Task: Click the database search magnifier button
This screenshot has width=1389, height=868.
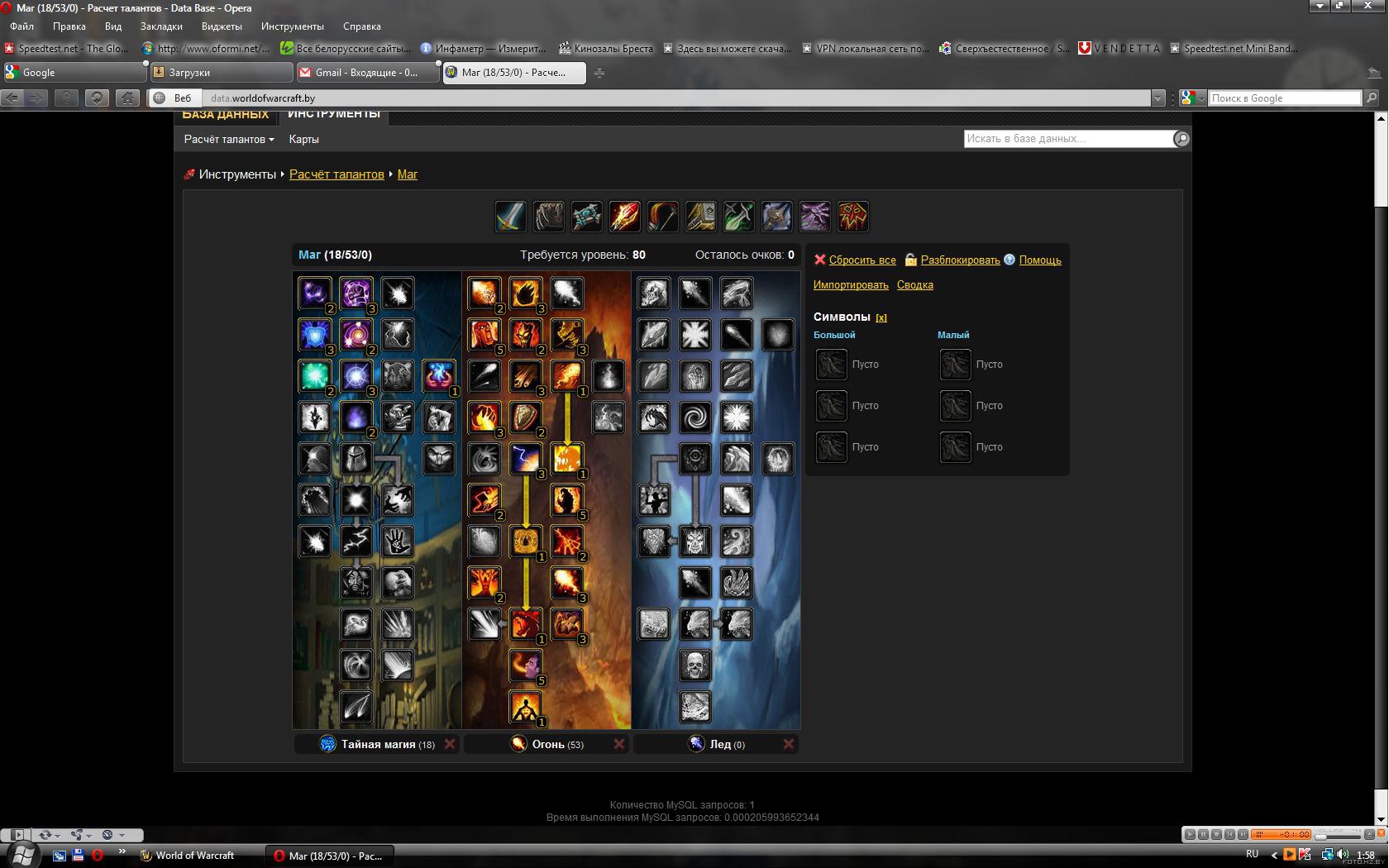Action: (x=1181, y=139)
